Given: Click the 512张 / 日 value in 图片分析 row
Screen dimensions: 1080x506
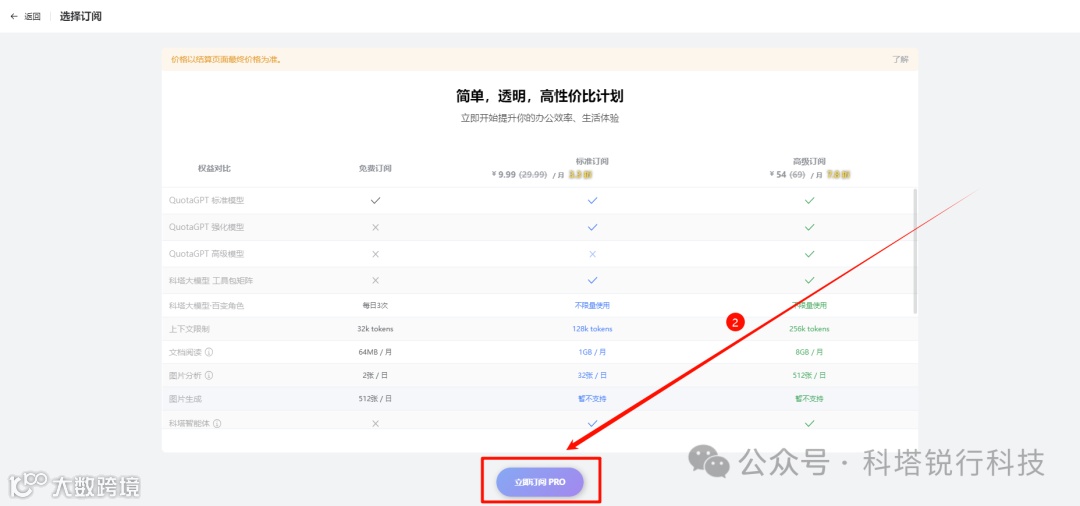Looking at the screenshot, I should point(809,375).
